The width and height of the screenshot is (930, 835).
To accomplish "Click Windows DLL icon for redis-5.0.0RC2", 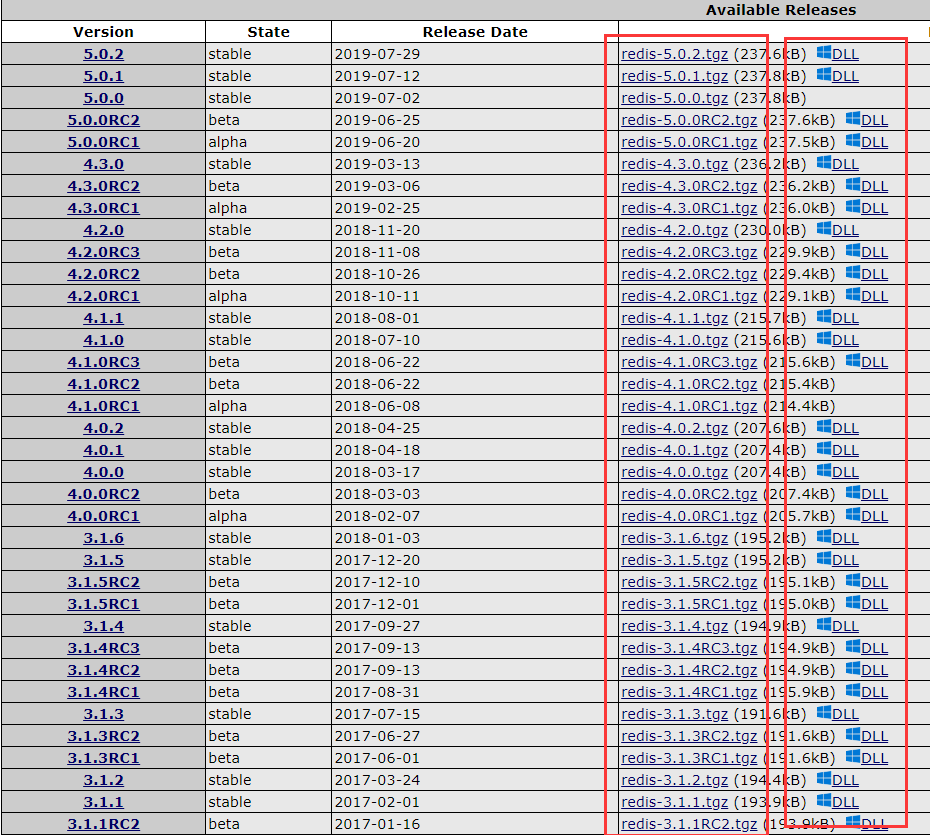I will (853, 118).
